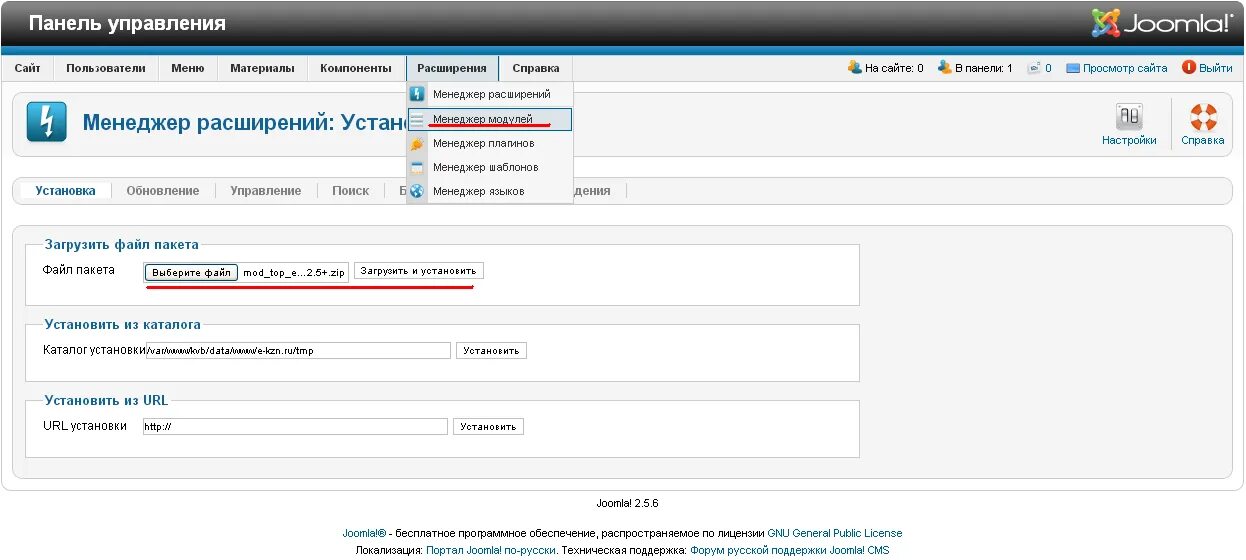Click globe icon next to Менеджер языков
Image resolution: width=1246 pixels, height=560 pixels.
point(417,191)
